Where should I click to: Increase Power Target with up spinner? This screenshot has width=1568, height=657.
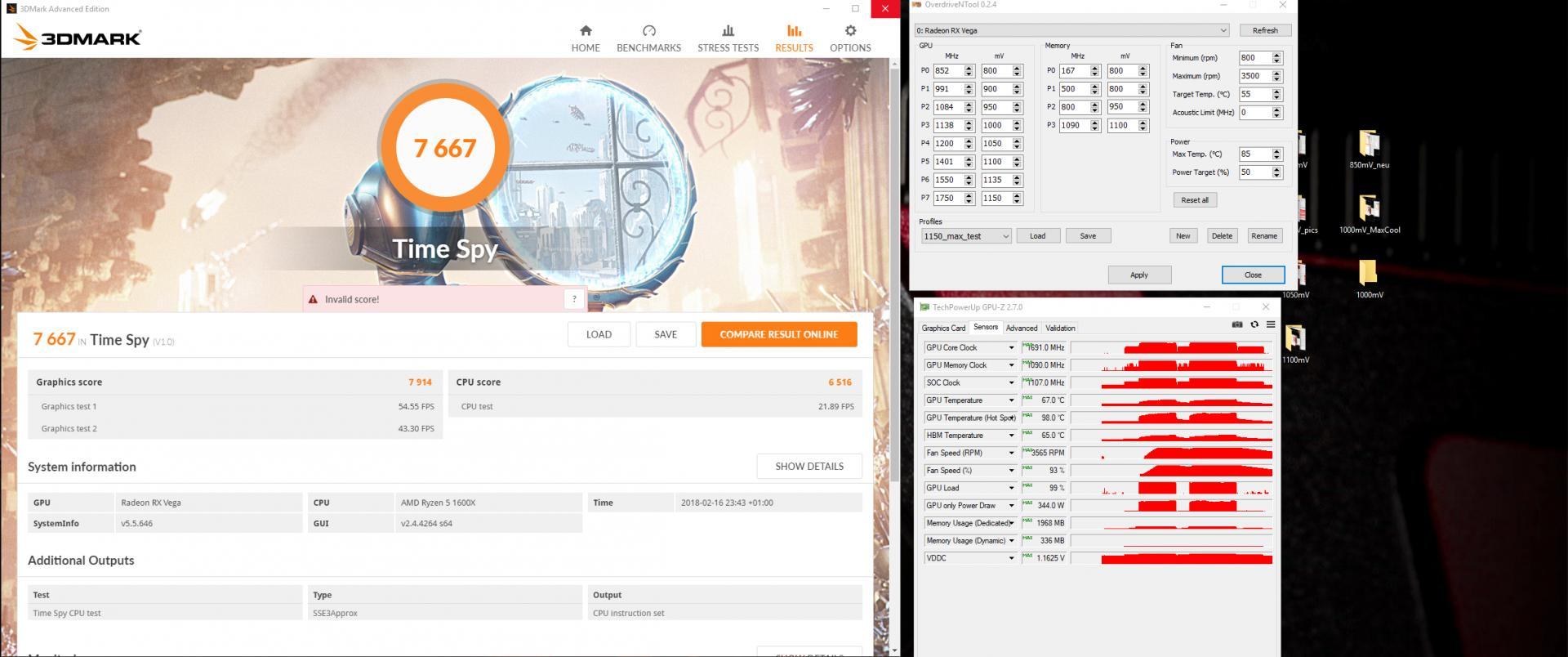pyautogui.click(x=1277, y=169)
